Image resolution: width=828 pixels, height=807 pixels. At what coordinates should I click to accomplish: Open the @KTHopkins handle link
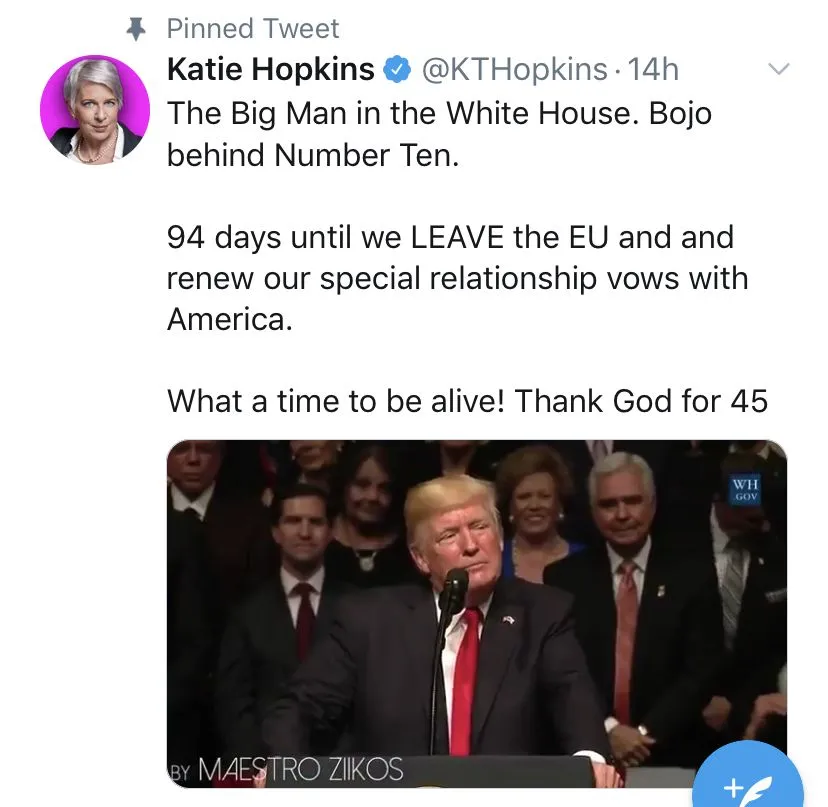(x=514, y=69)
